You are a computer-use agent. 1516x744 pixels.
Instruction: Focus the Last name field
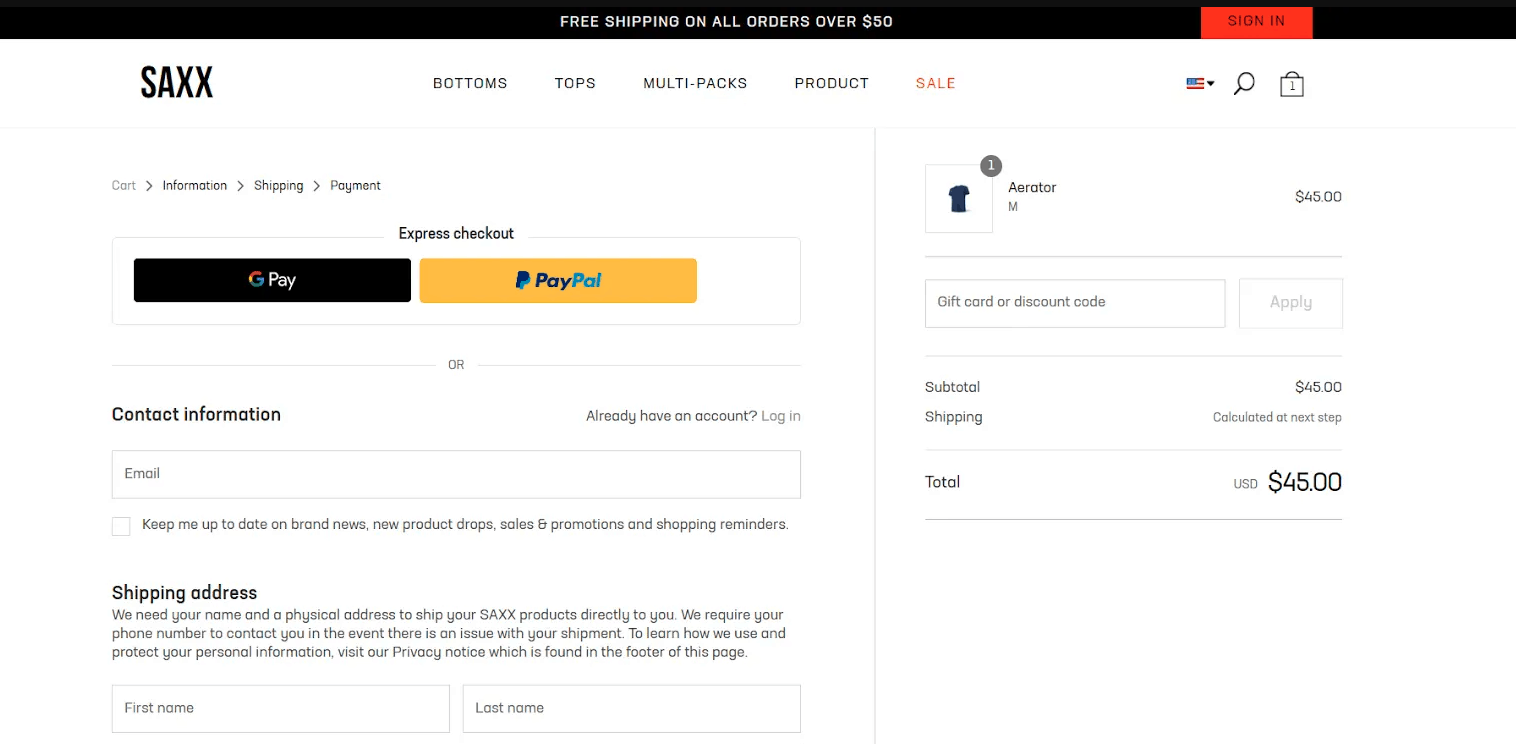tap(632, 708)
